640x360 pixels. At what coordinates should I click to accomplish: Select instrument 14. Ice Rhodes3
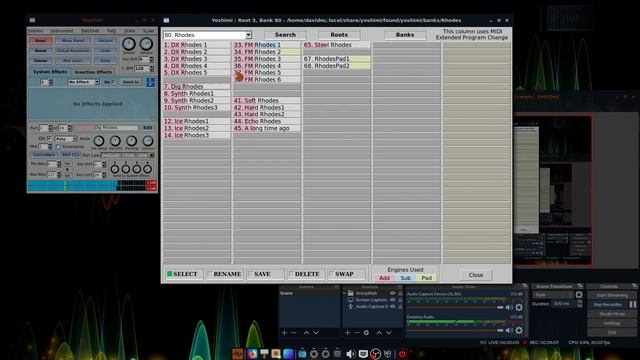point(197,135)
